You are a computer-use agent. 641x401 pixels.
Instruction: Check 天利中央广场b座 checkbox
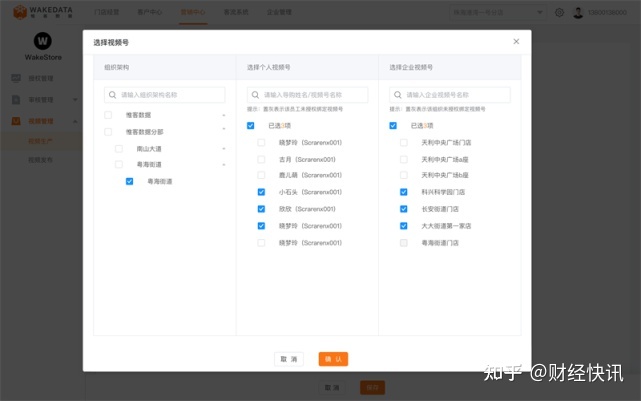tap(403, 175)
